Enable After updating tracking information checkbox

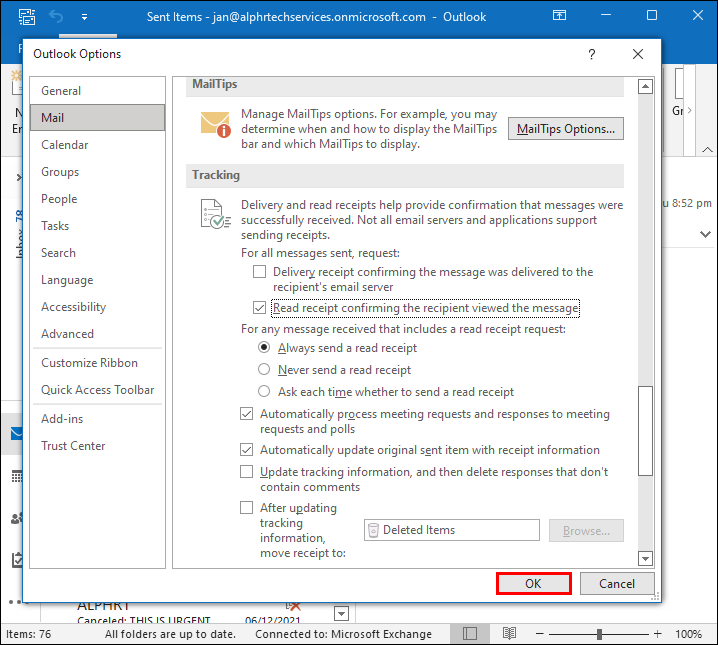[x=246, y=508]
